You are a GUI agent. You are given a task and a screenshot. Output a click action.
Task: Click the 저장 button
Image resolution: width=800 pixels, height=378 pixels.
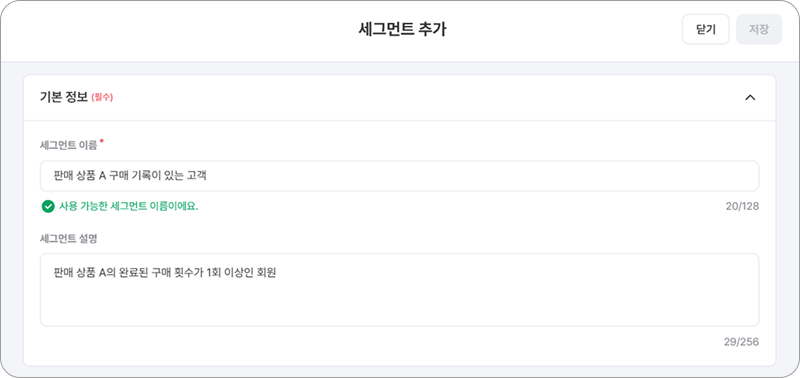click(759, 30)
